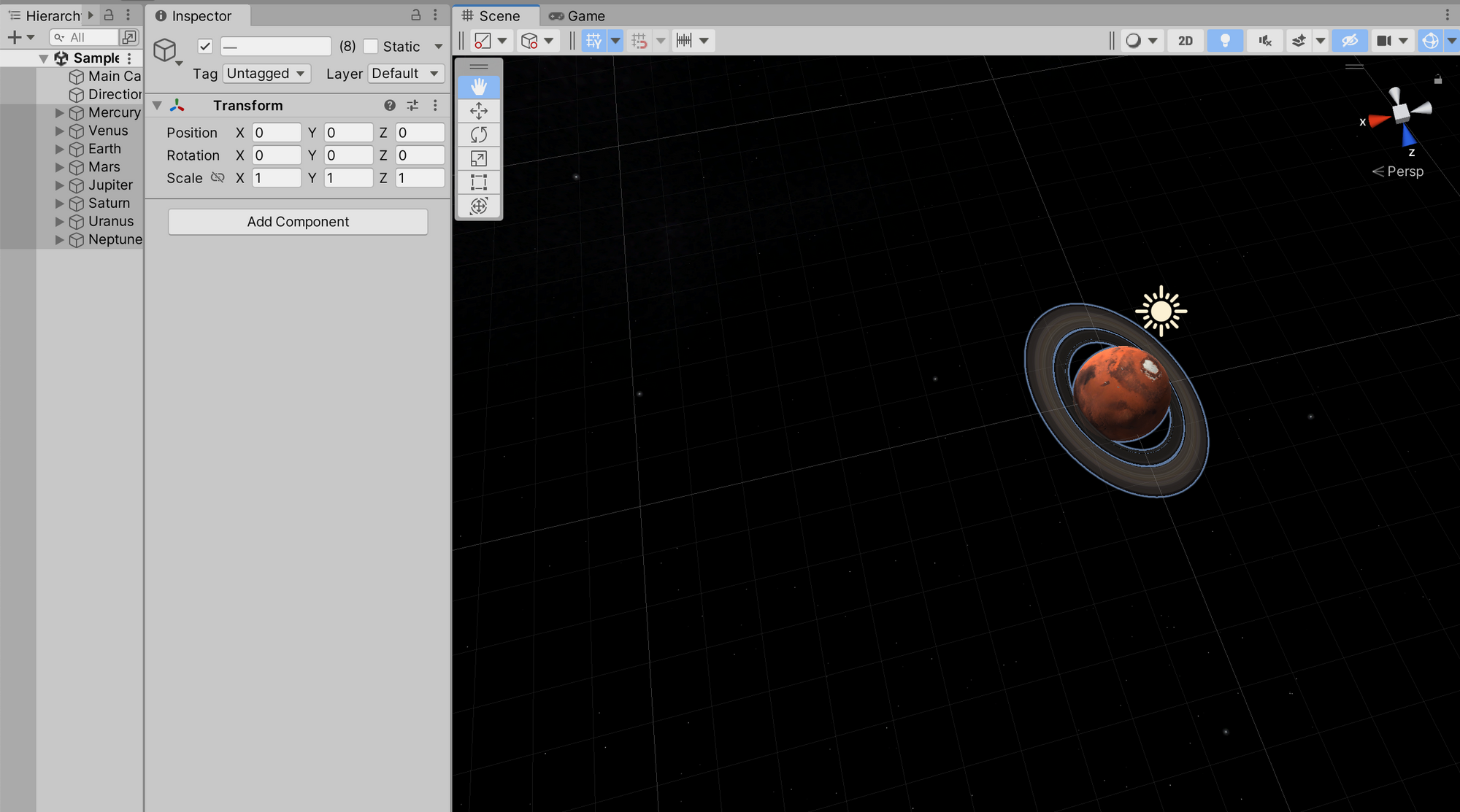
Task: Select Earth in the hierarchy
Action: point(104,149)
